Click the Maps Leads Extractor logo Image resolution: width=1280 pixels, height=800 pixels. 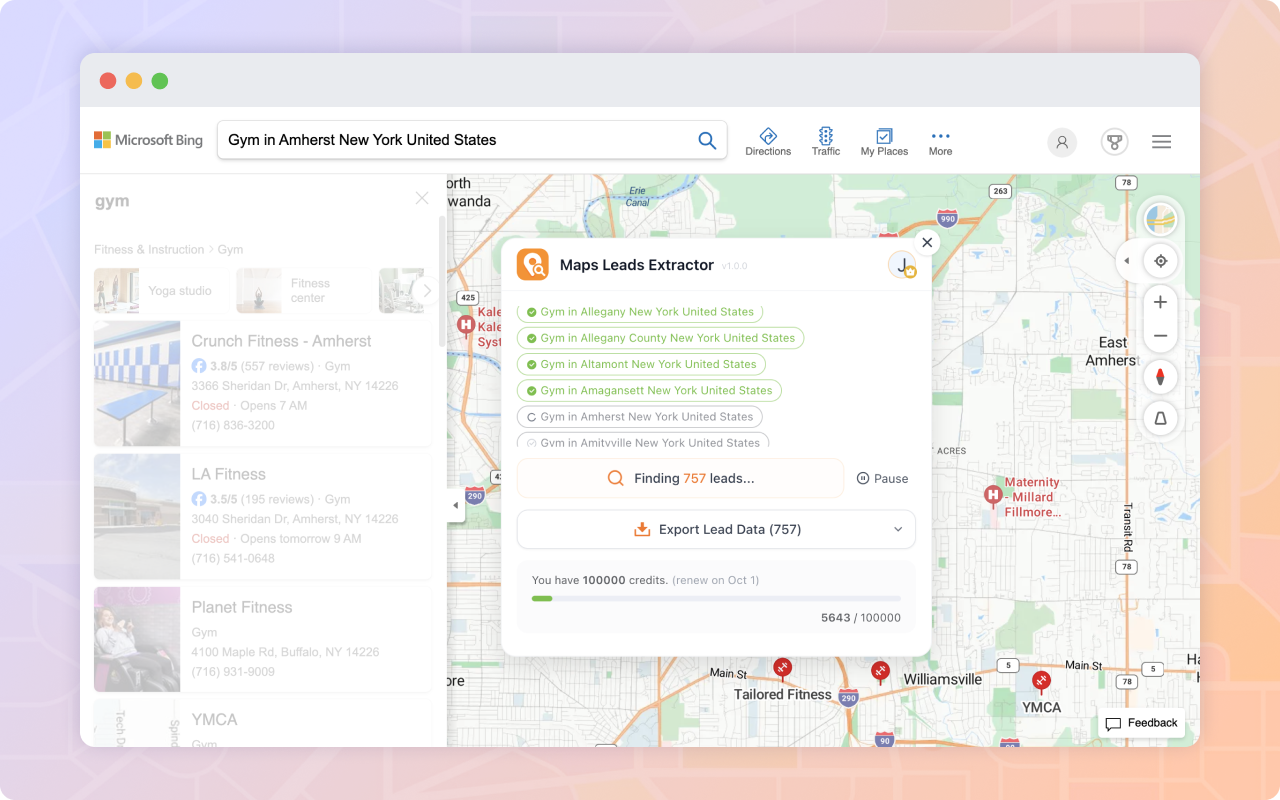coord(533,265)
